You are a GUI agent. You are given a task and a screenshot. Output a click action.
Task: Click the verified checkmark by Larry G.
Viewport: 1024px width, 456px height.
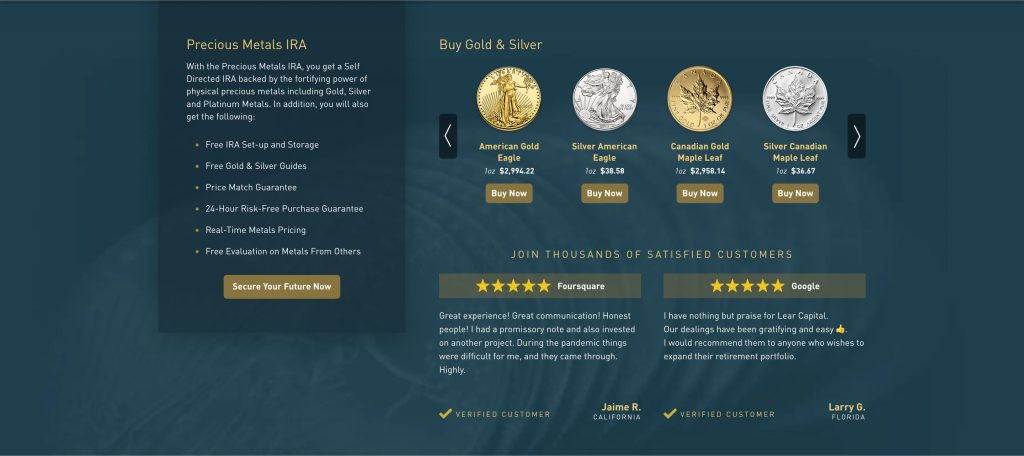(x=670, y=413)
